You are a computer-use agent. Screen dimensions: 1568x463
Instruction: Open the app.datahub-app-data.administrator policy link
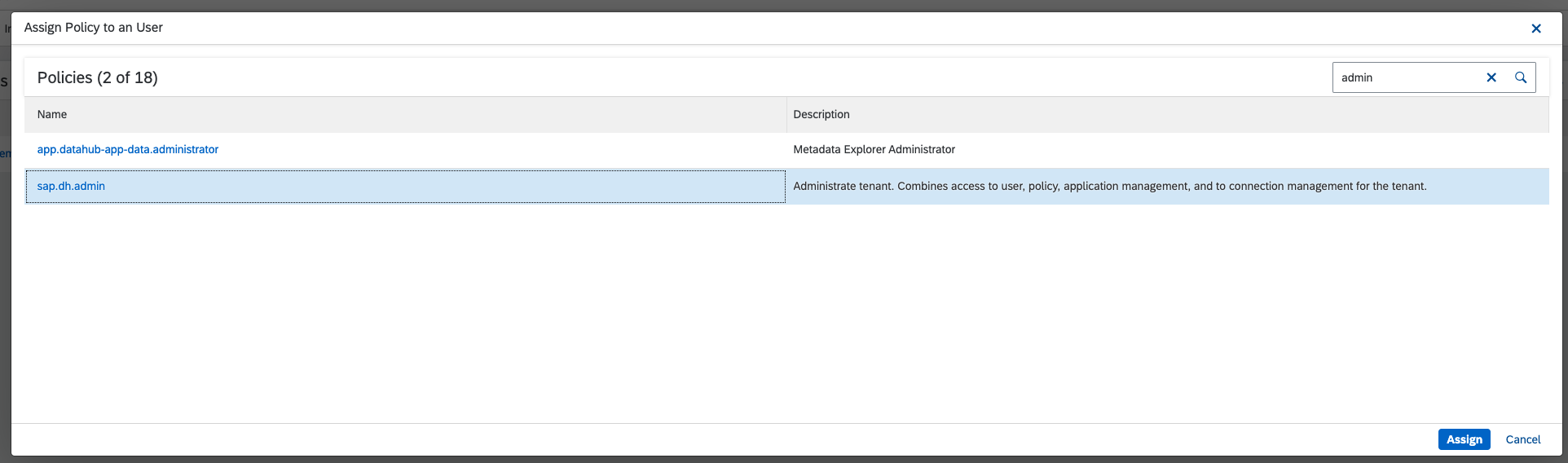coord(128,149)
